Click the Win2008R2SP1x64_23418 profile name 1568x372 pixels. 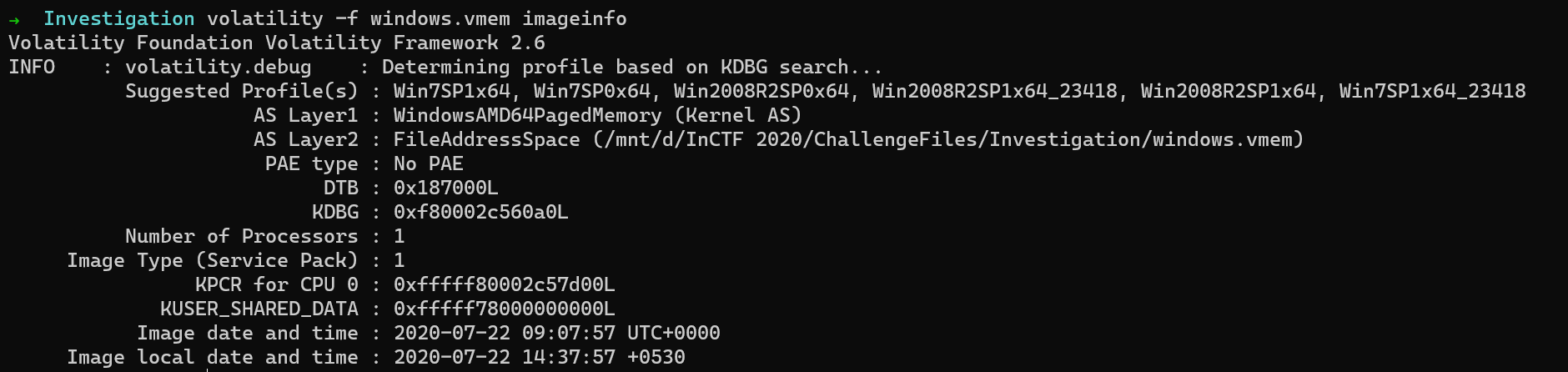(x=994, y=91)
